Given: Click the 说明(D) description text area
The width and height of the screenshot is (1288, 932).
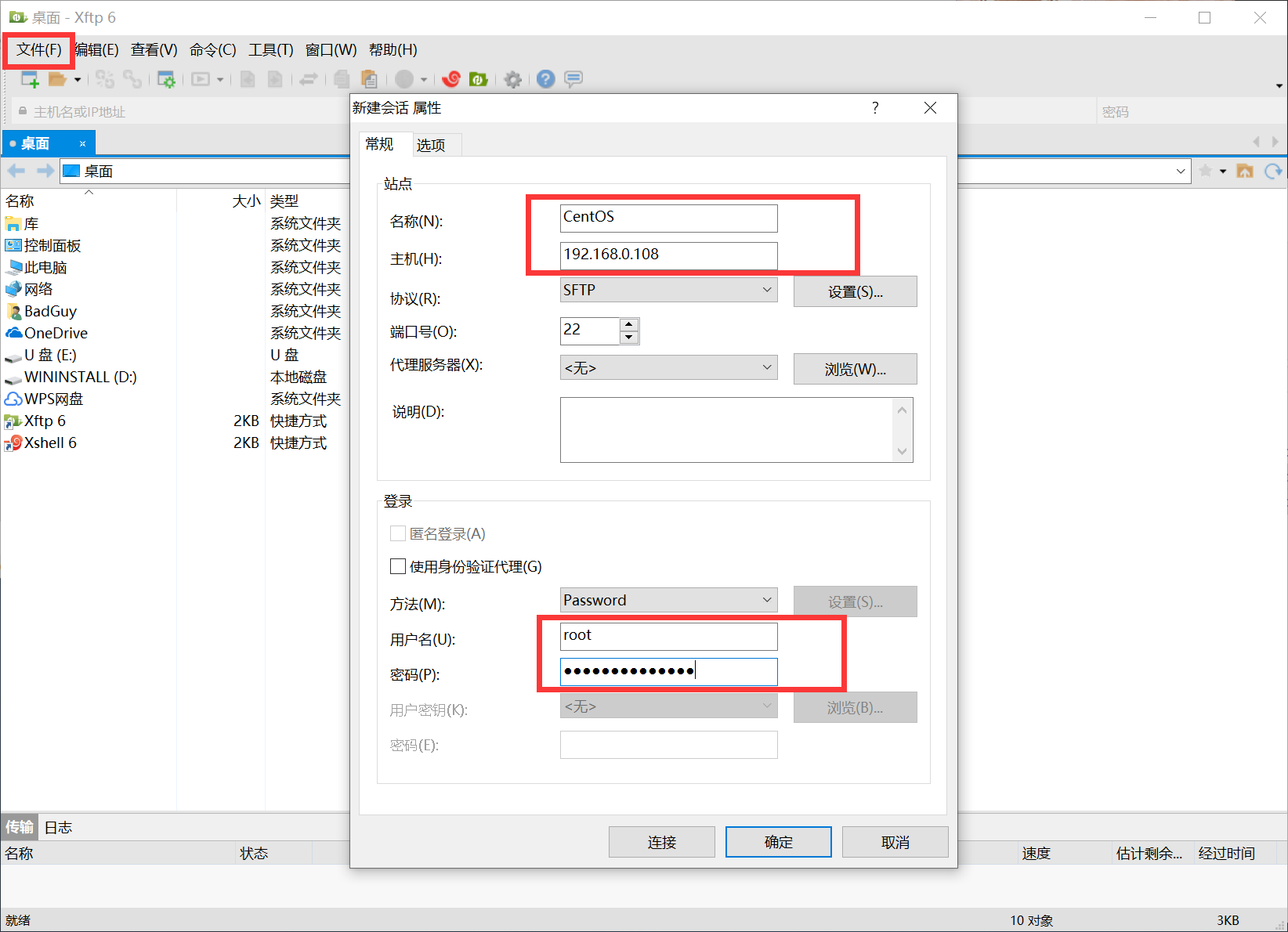Looking at the screenshot, I should [x=736, y=430].
